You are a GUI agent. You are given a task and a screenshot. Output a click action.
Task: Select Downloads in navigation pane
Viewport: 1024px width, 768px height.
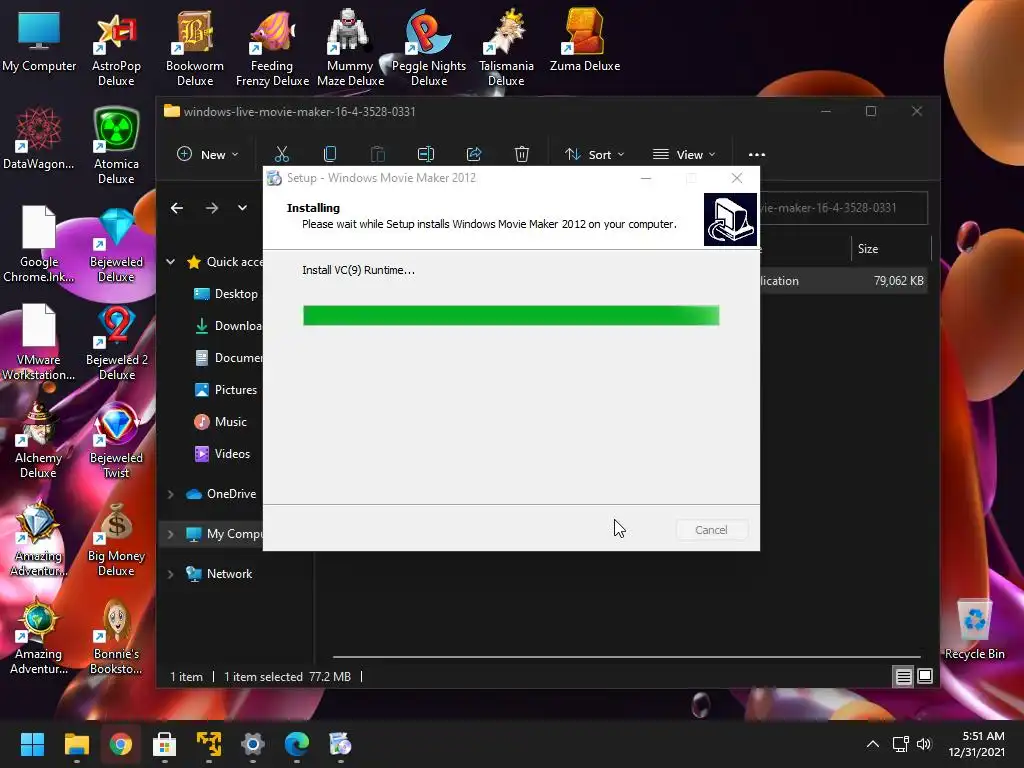coord(229,326)
